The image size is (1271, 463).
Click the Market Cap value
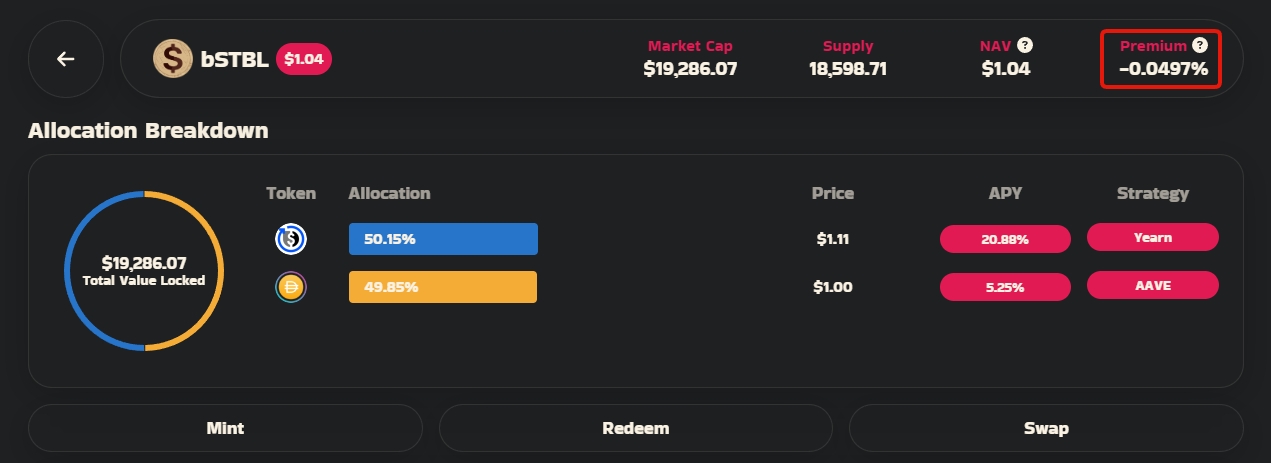coord(690,69)
